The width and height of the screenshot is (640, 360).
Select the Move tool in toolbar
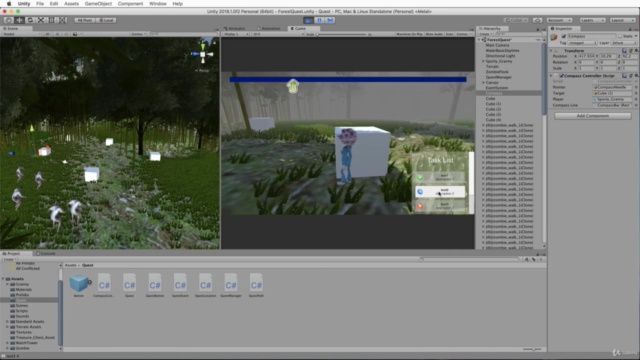coord(19,20)
